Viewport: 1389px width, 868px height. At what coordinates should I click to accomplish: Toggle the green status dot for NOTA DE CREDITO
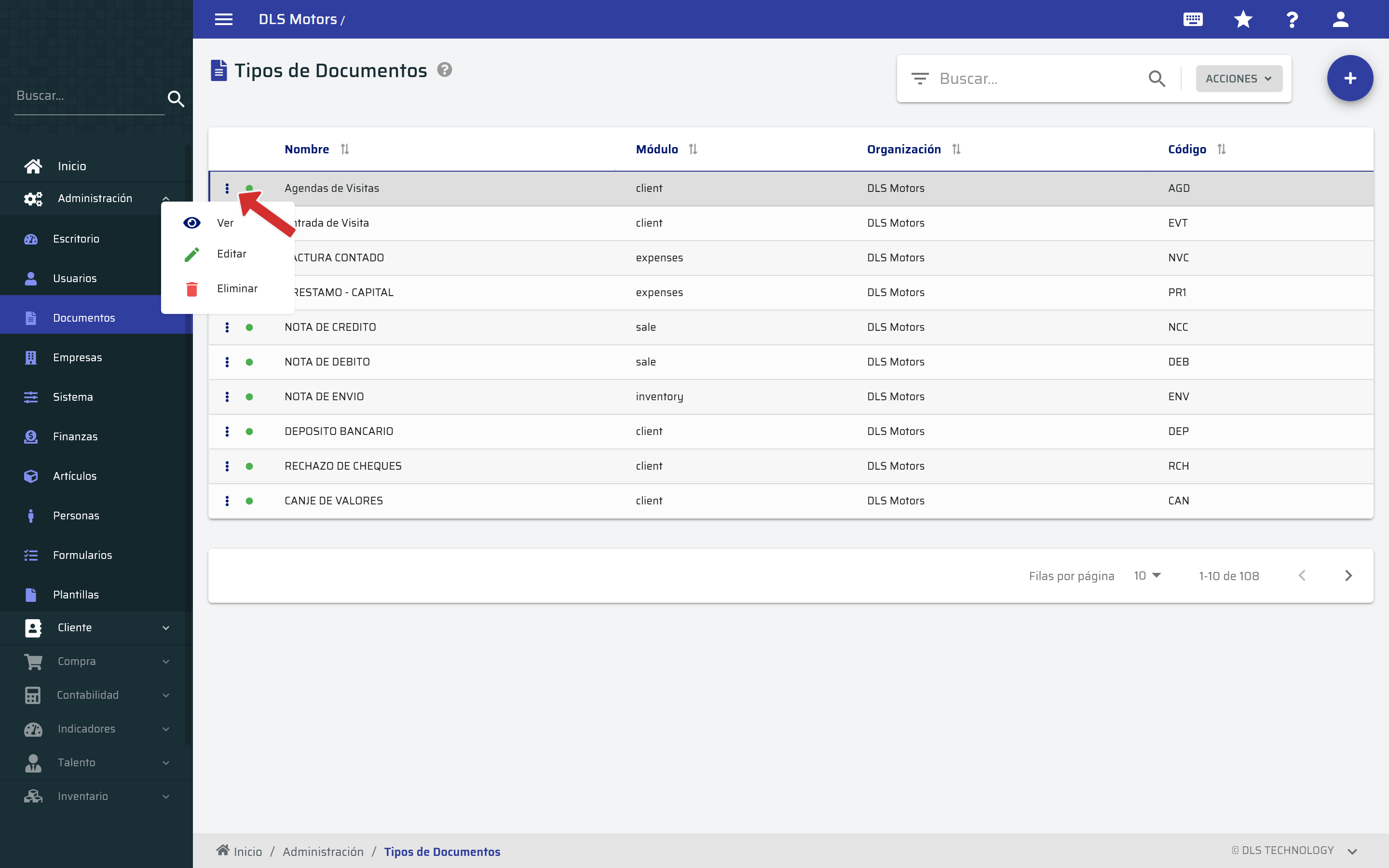click(x=250, y=327)
